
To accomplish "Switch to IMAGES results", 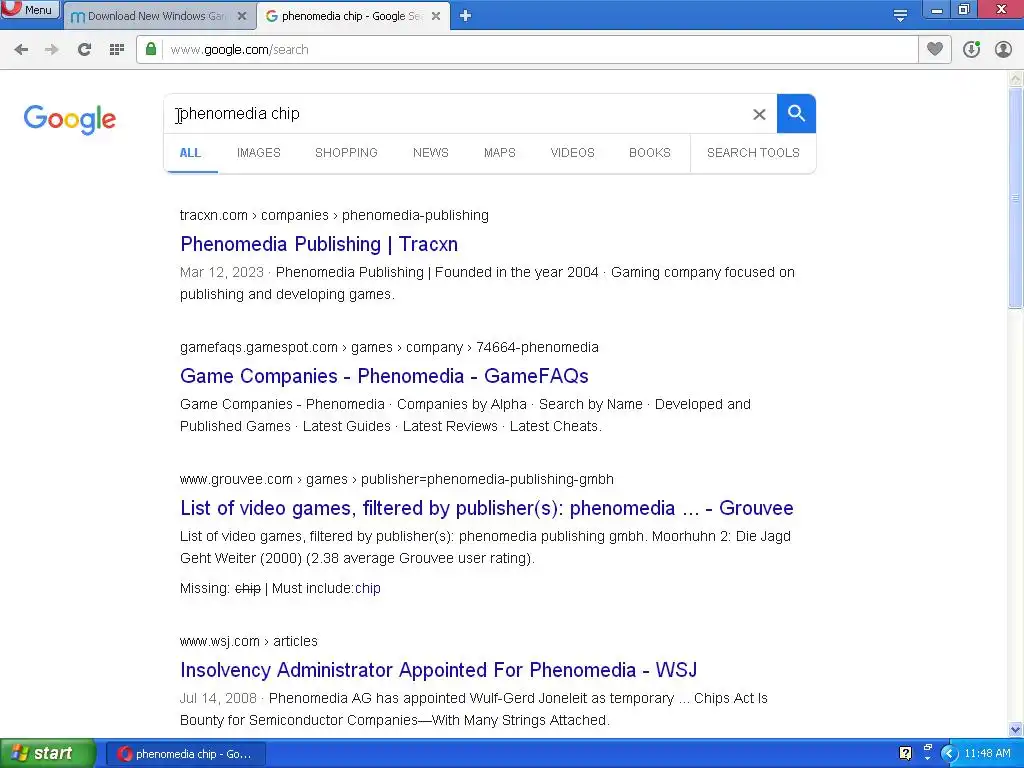I will pos(259,153).
